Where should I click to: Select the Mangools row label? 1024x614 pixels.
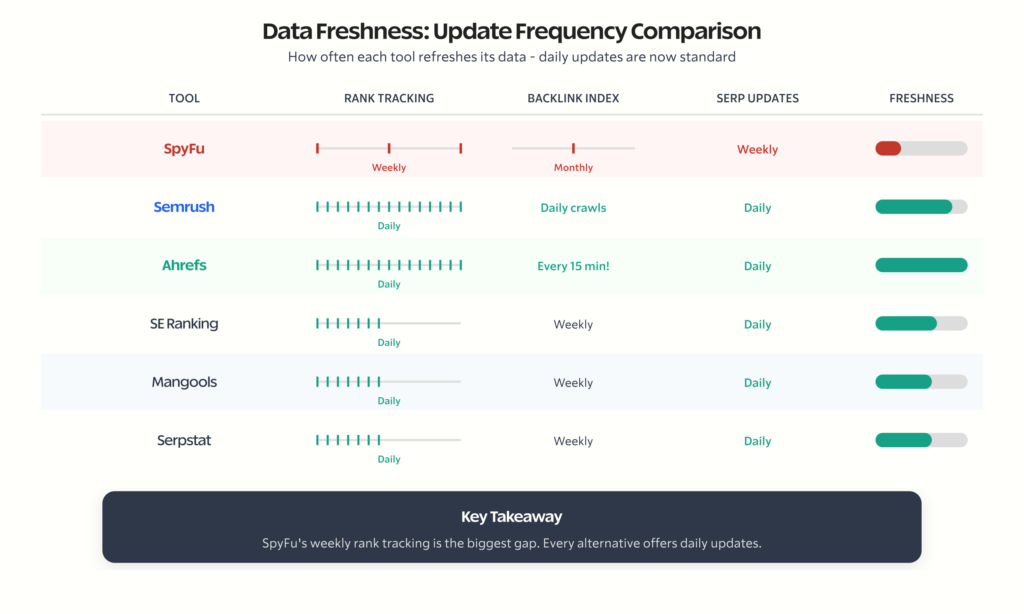click(184, 382)
